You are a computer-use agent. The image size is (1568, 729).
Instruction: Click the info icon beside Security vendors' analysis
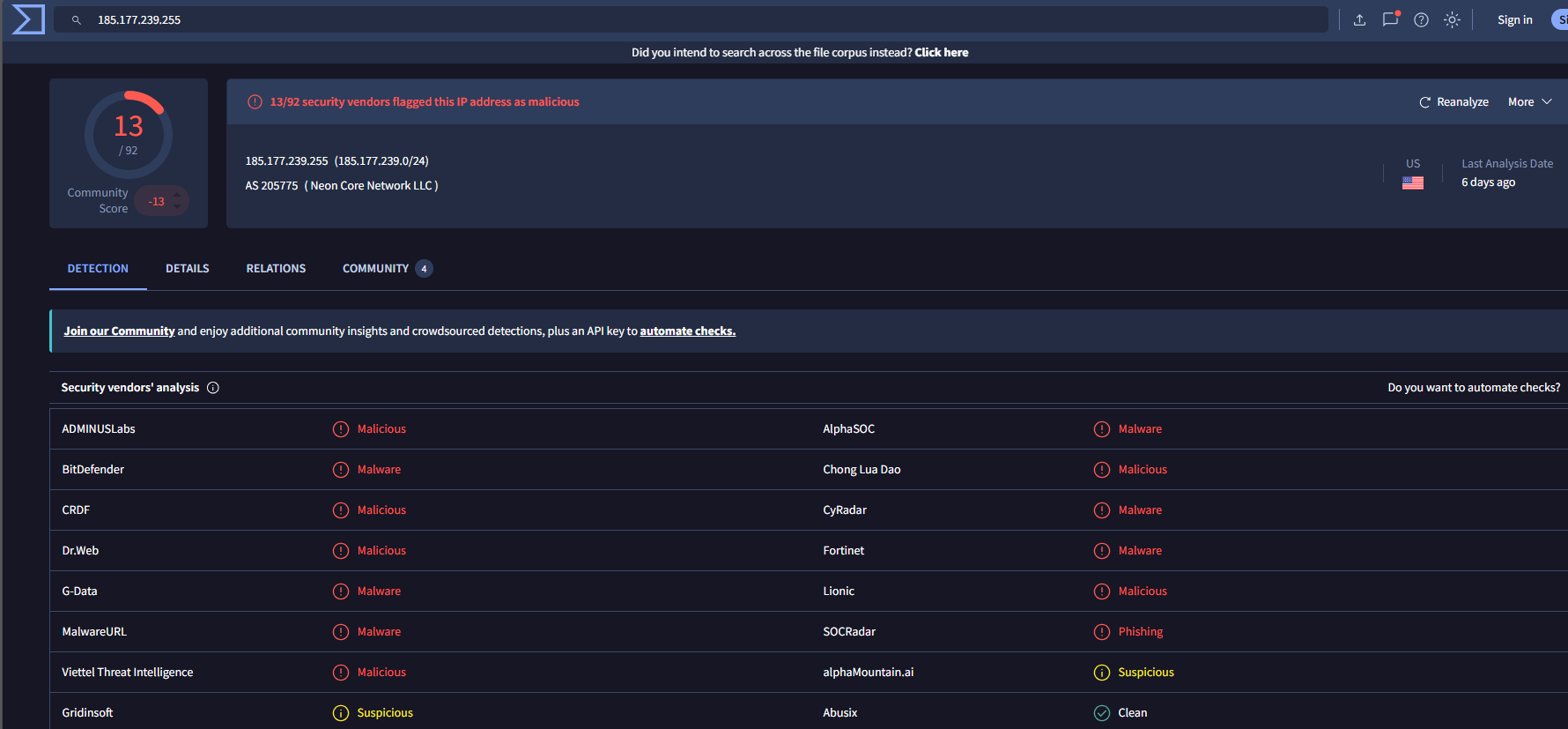(213, 388)
